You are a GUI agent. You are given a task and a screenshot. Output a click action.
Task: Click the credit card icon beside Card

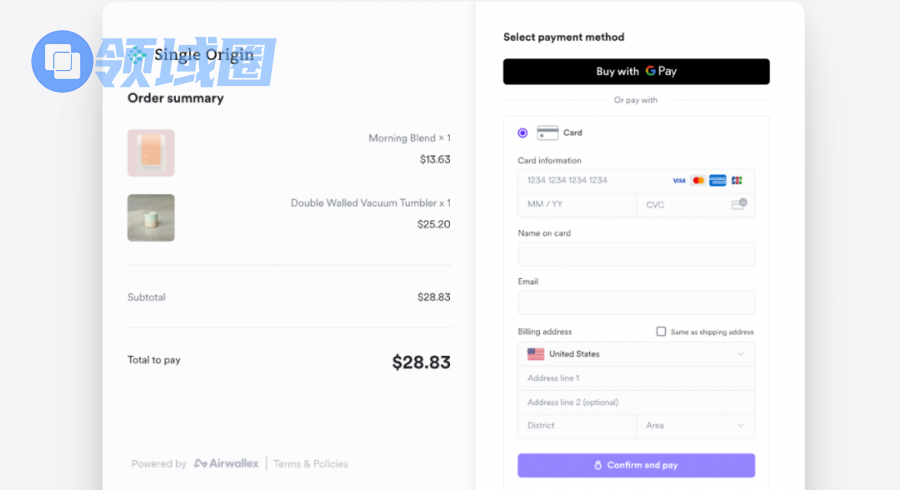[x=547, y=132]
